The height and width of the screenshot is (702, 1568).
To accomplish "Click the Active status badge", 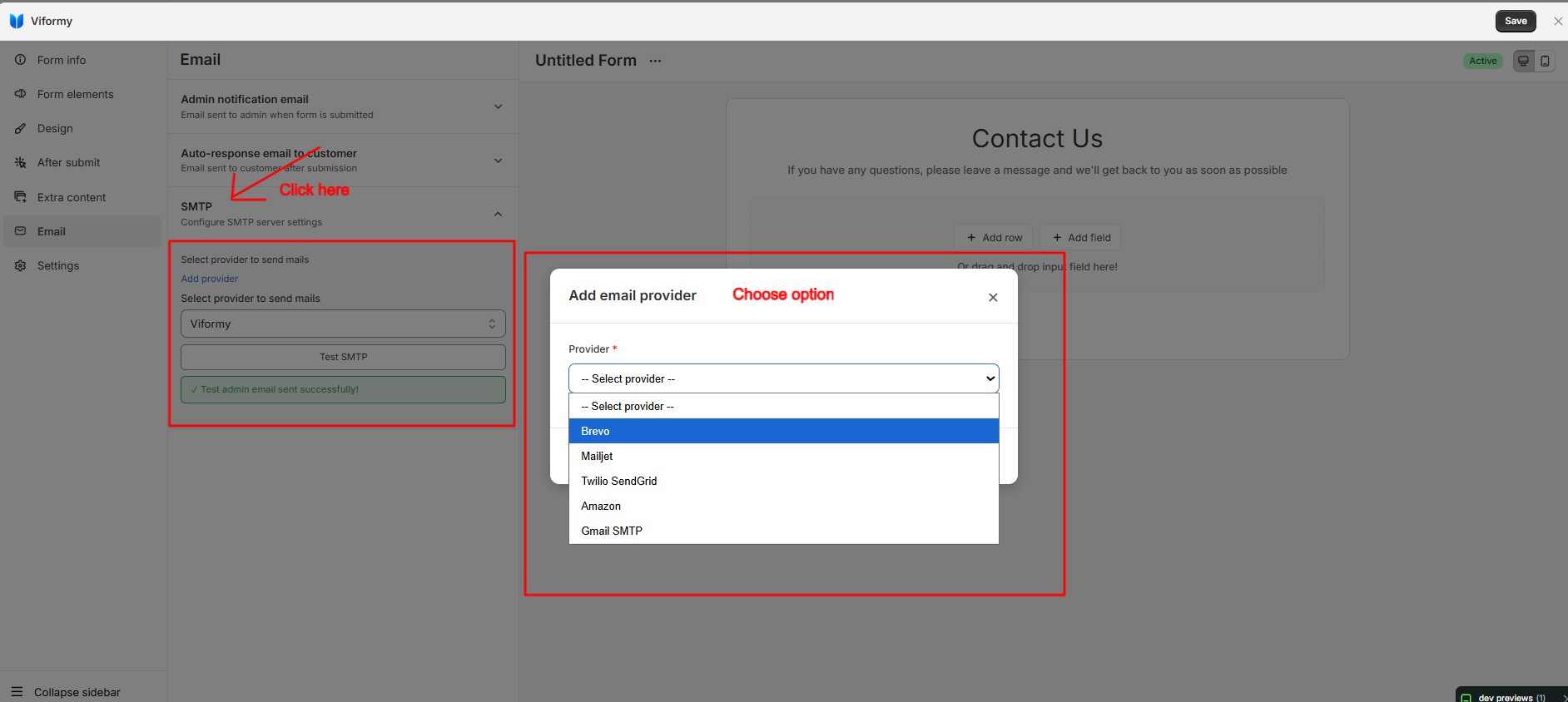I will point(1483,61).
